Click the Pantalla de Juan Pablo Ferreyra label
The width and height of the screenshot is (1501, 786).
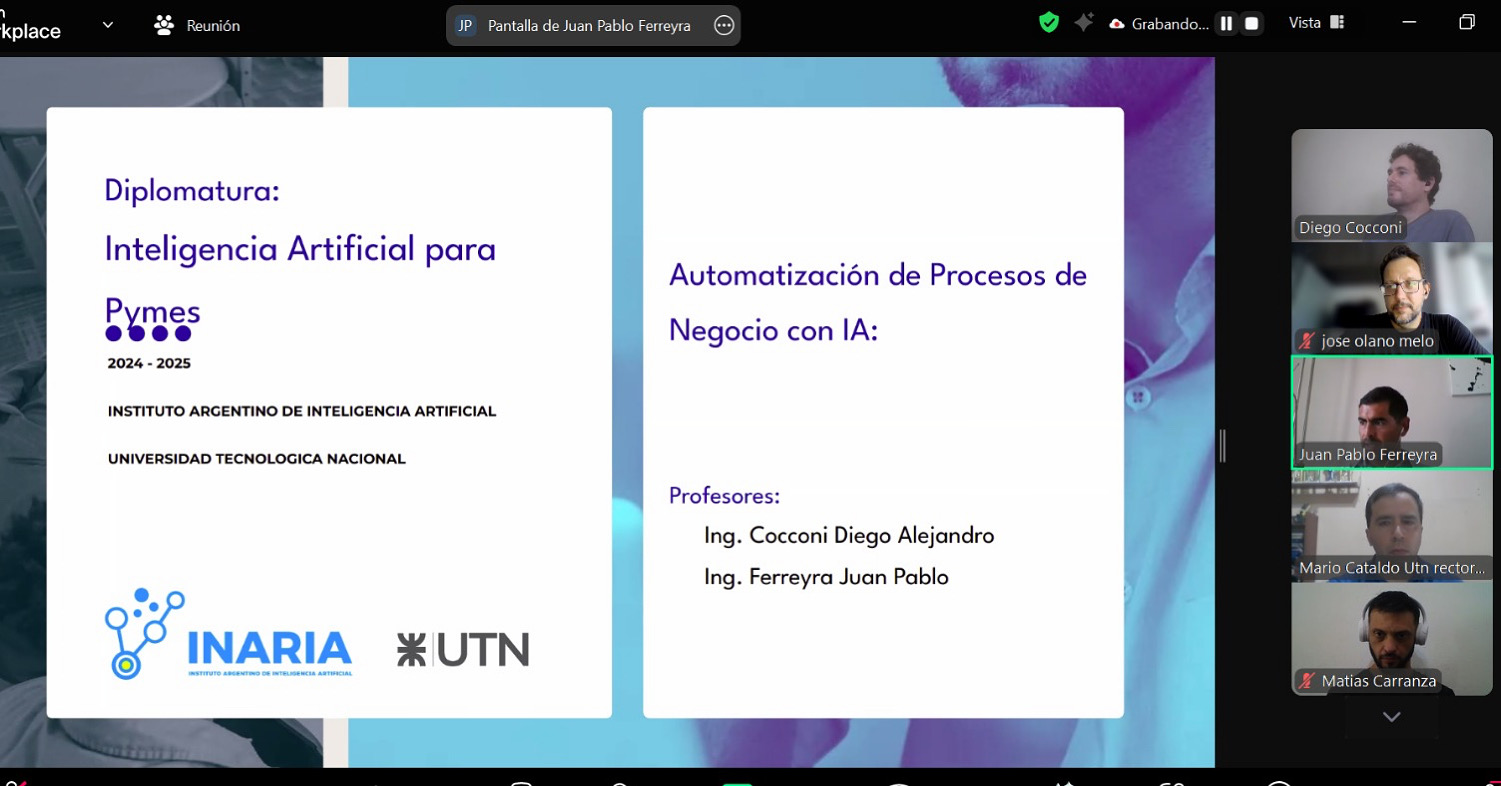589,26
